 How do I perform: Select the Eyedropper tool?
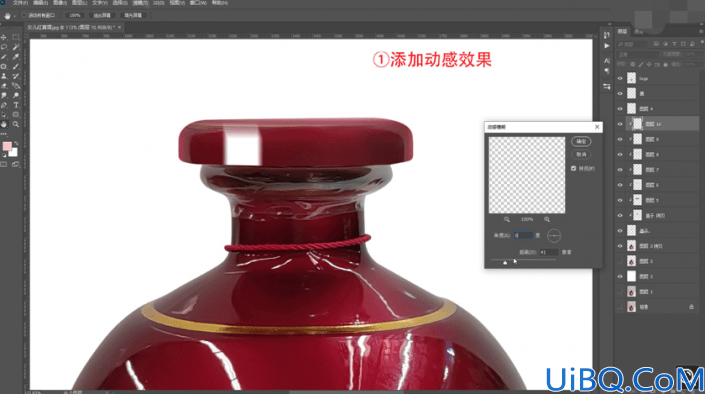coord(16,57)
